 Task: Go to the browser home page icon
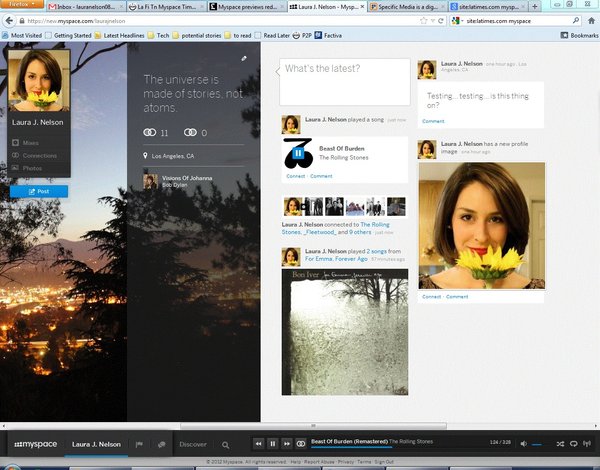pyautogui.click(x=592, y=21)
